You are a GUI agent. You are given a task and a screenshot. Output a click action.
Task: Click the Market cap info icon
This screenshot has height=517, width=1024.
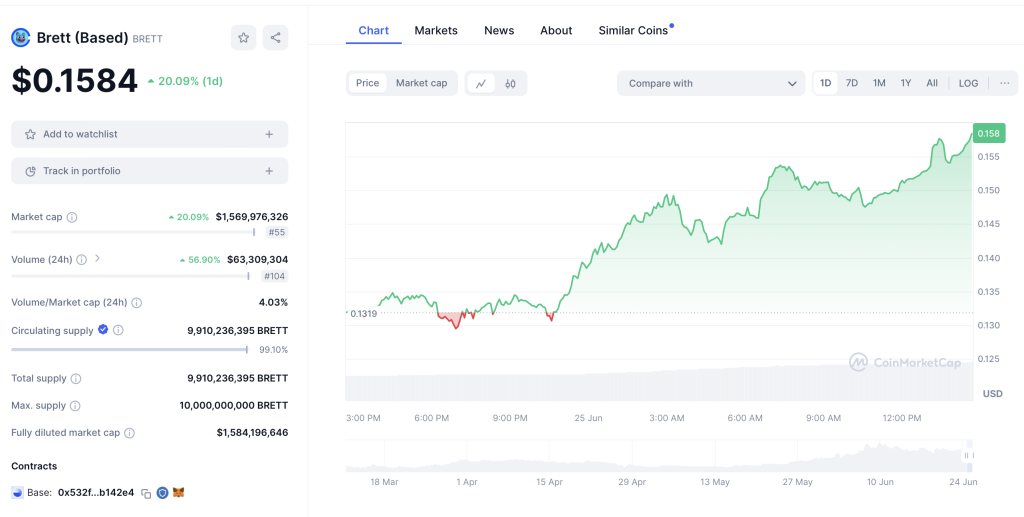[x=72, y=217]
